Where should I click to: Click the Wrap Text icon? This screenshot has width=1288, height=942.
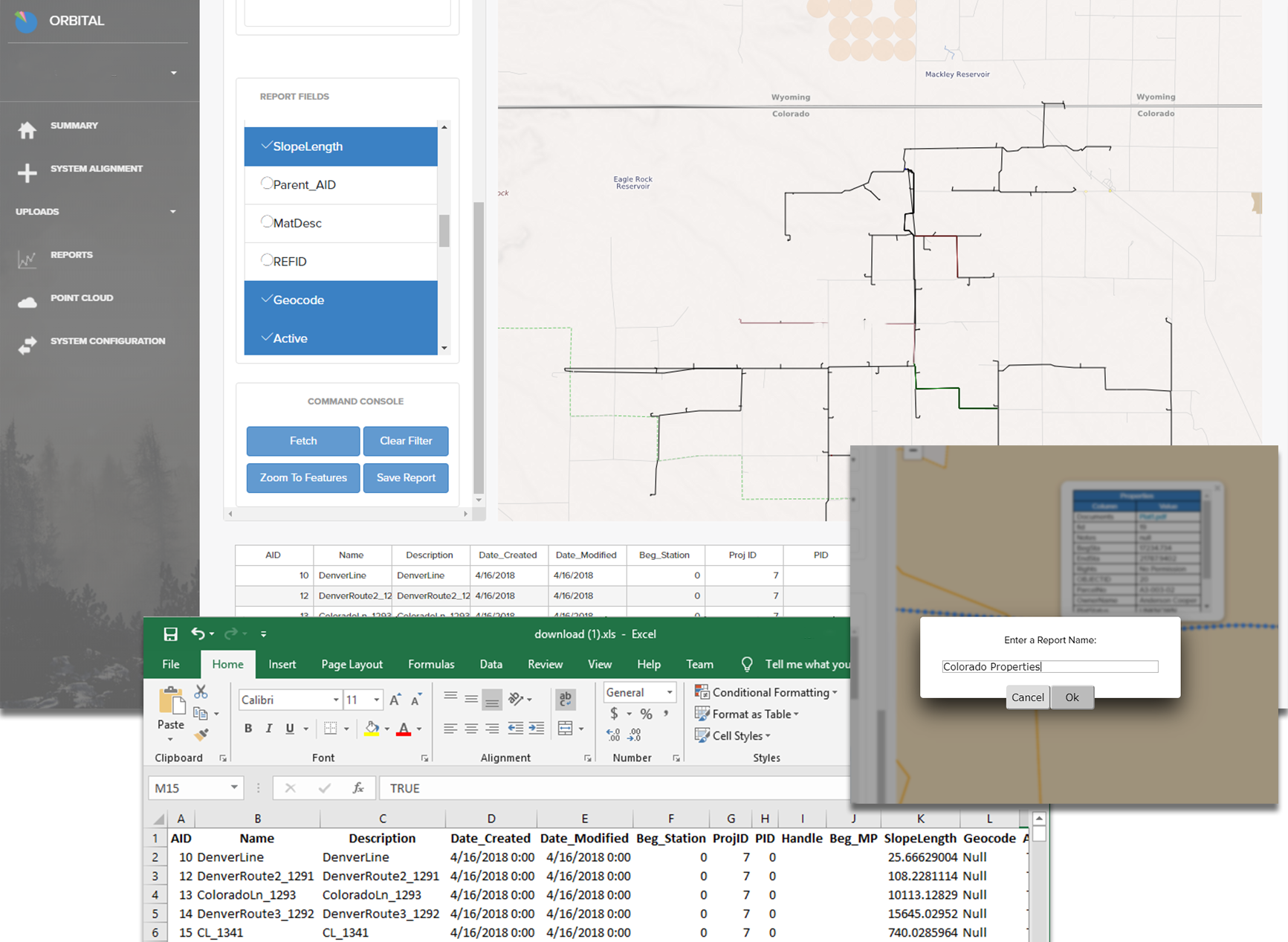565,699
